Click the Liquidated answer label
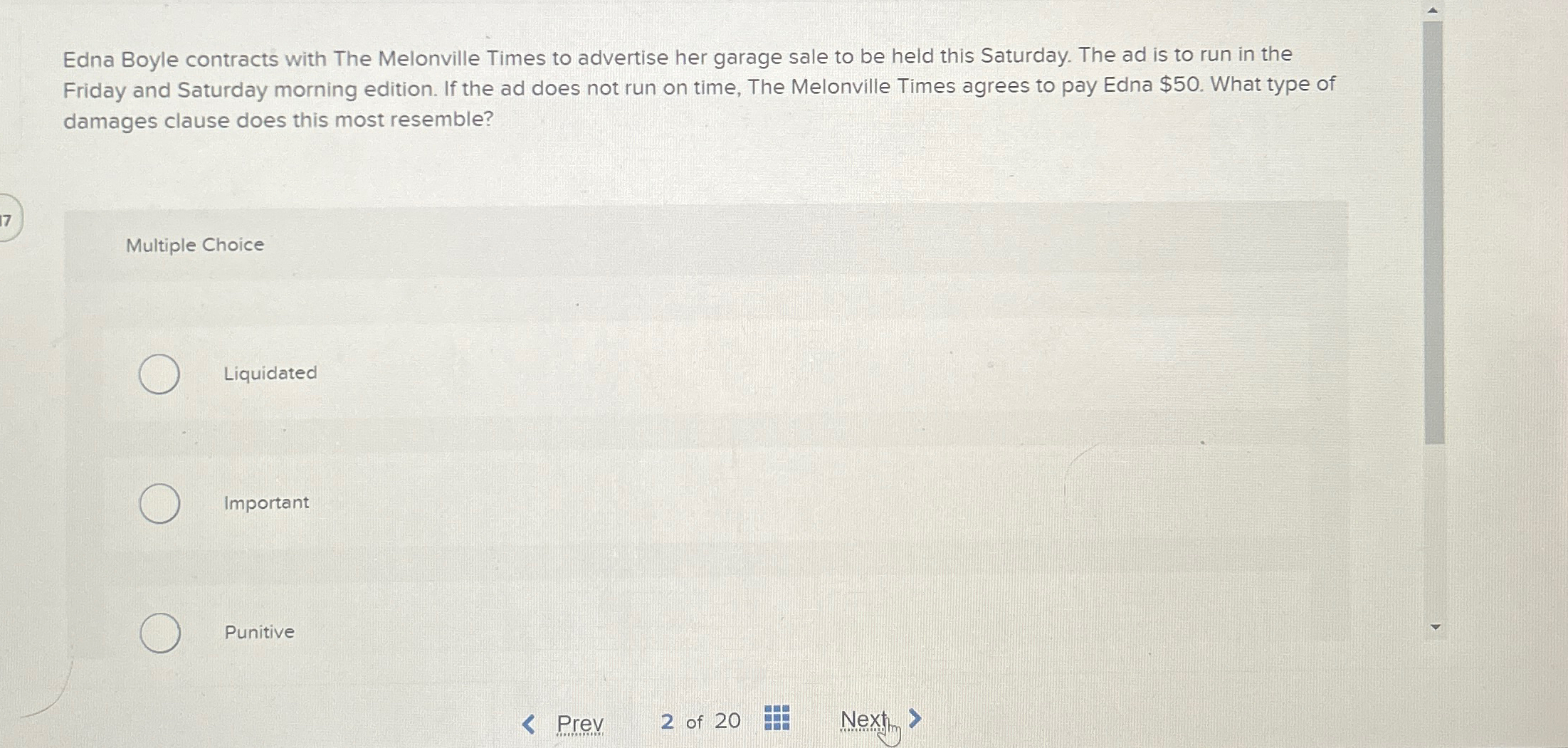This screenshot has width=1568, height=748. click(x=269, y=373)
